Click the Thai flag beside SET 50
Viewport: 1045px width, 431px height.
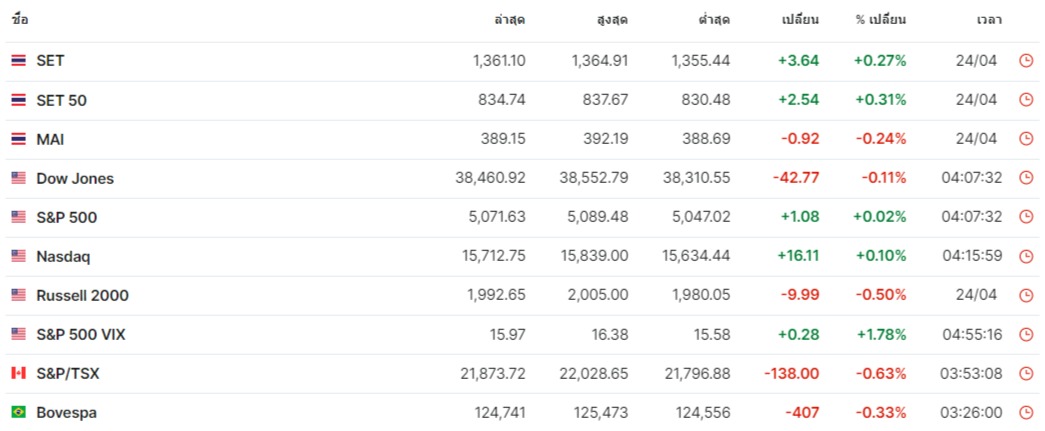click(19, 101)
